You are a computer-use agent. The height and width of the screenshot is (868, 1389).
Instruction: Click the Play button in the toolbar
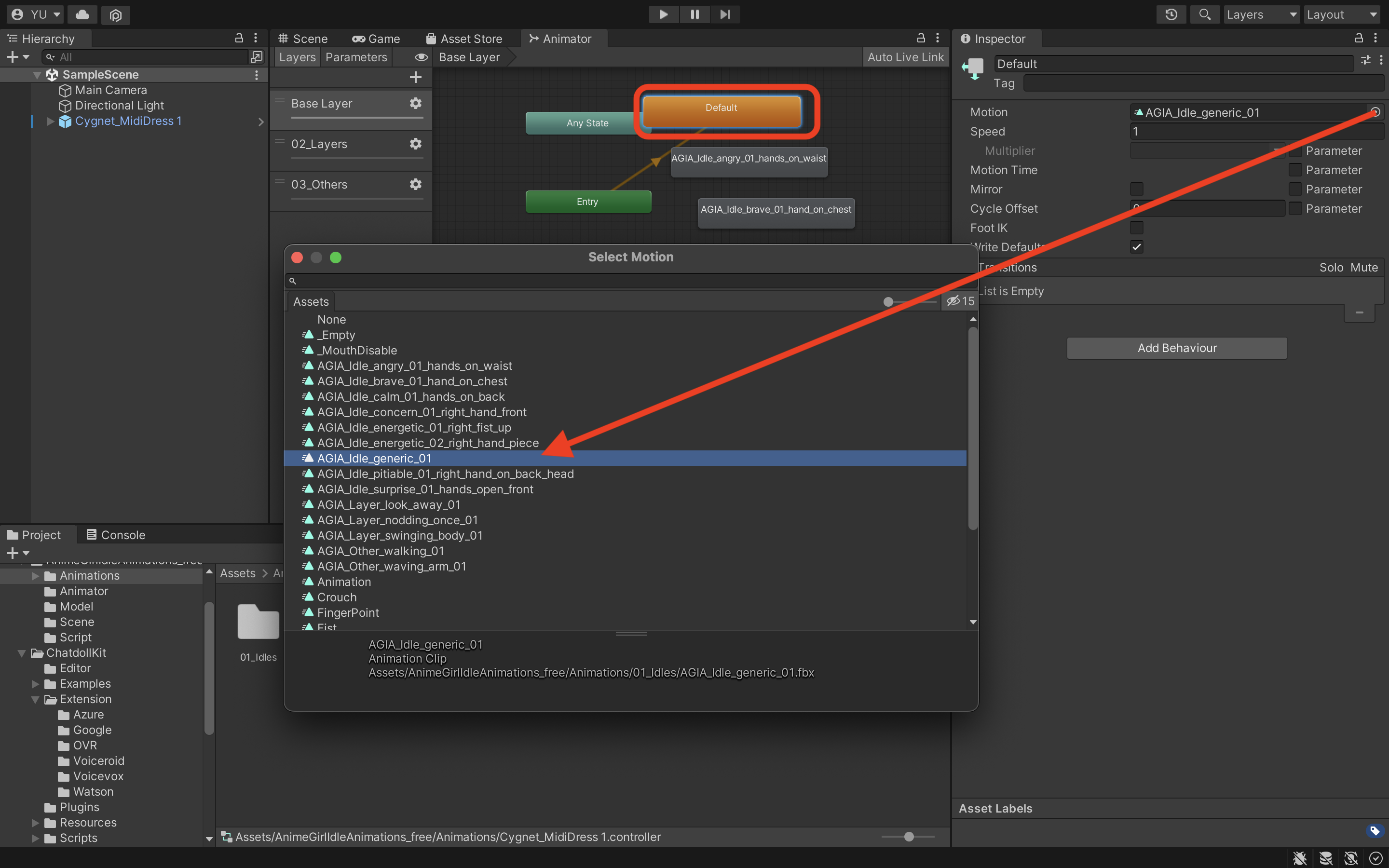coord(664,14)
